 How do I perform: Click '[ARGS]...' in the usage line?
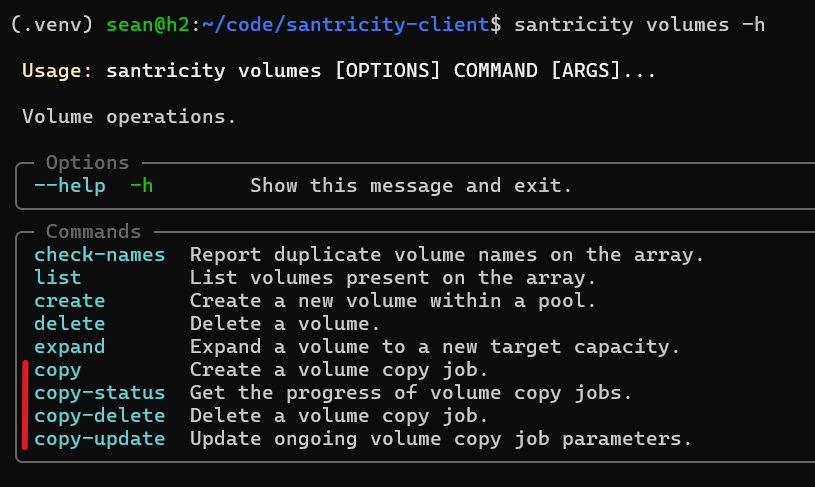(x=603, y=70)
